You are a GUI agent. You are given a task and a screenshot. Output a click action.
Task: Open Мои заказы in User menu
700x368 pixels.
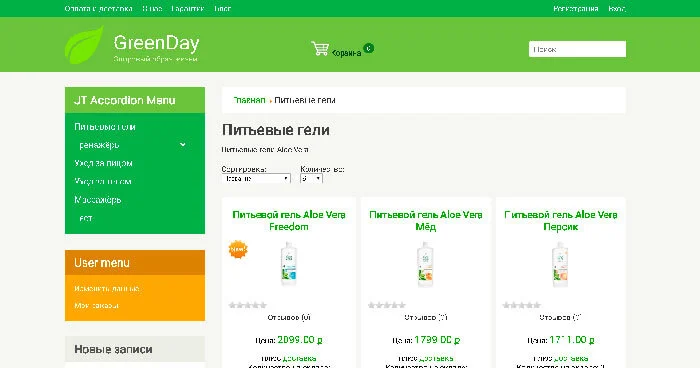96,305
